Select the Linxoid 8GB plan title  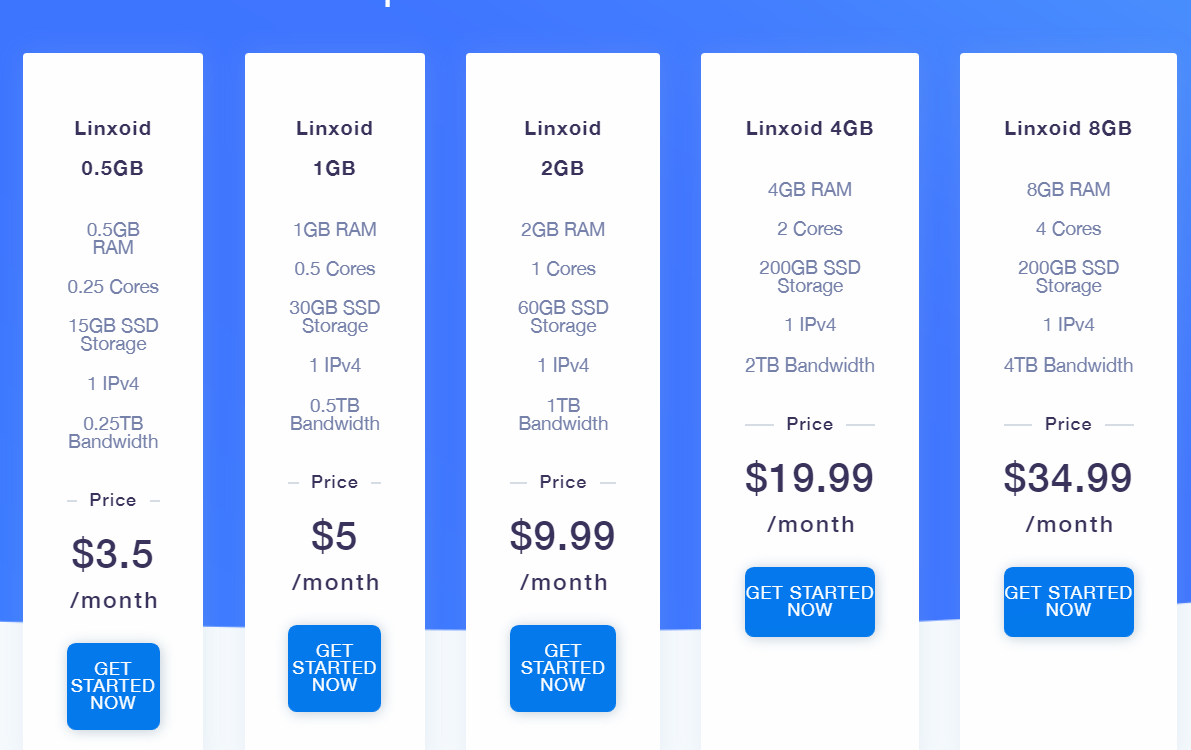[1068, 128]
